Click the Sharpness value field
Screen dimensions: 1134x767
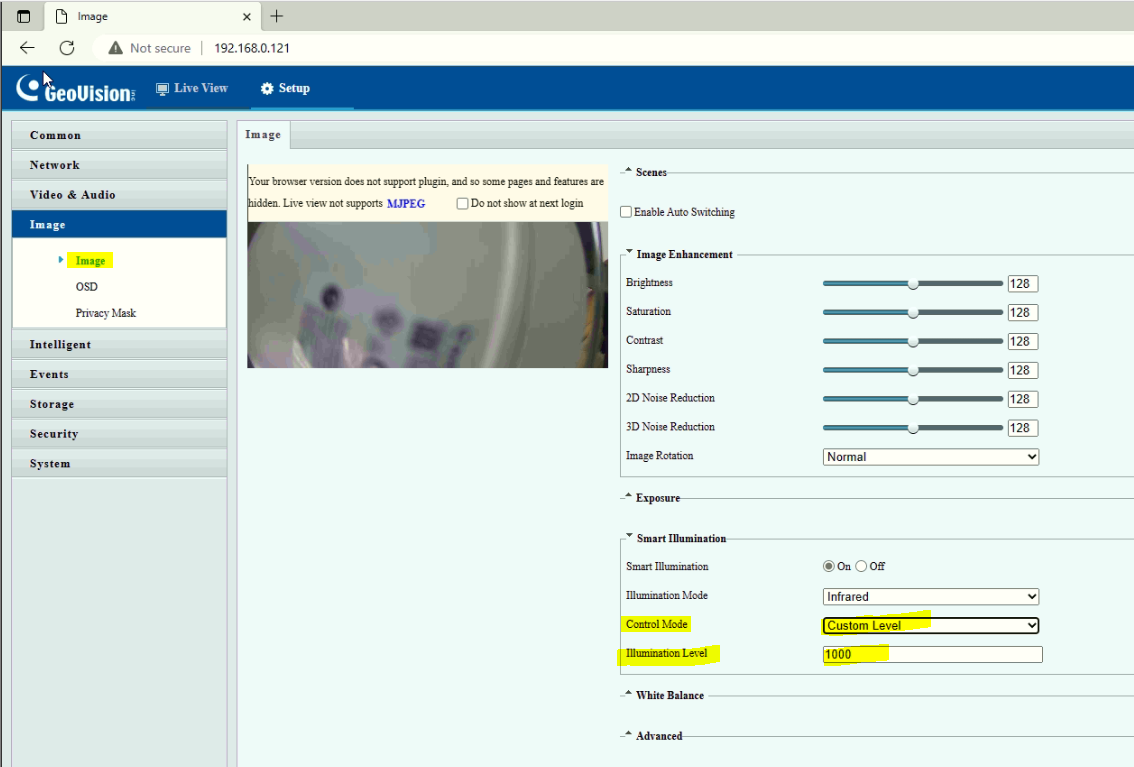[x=1023, y=370]
